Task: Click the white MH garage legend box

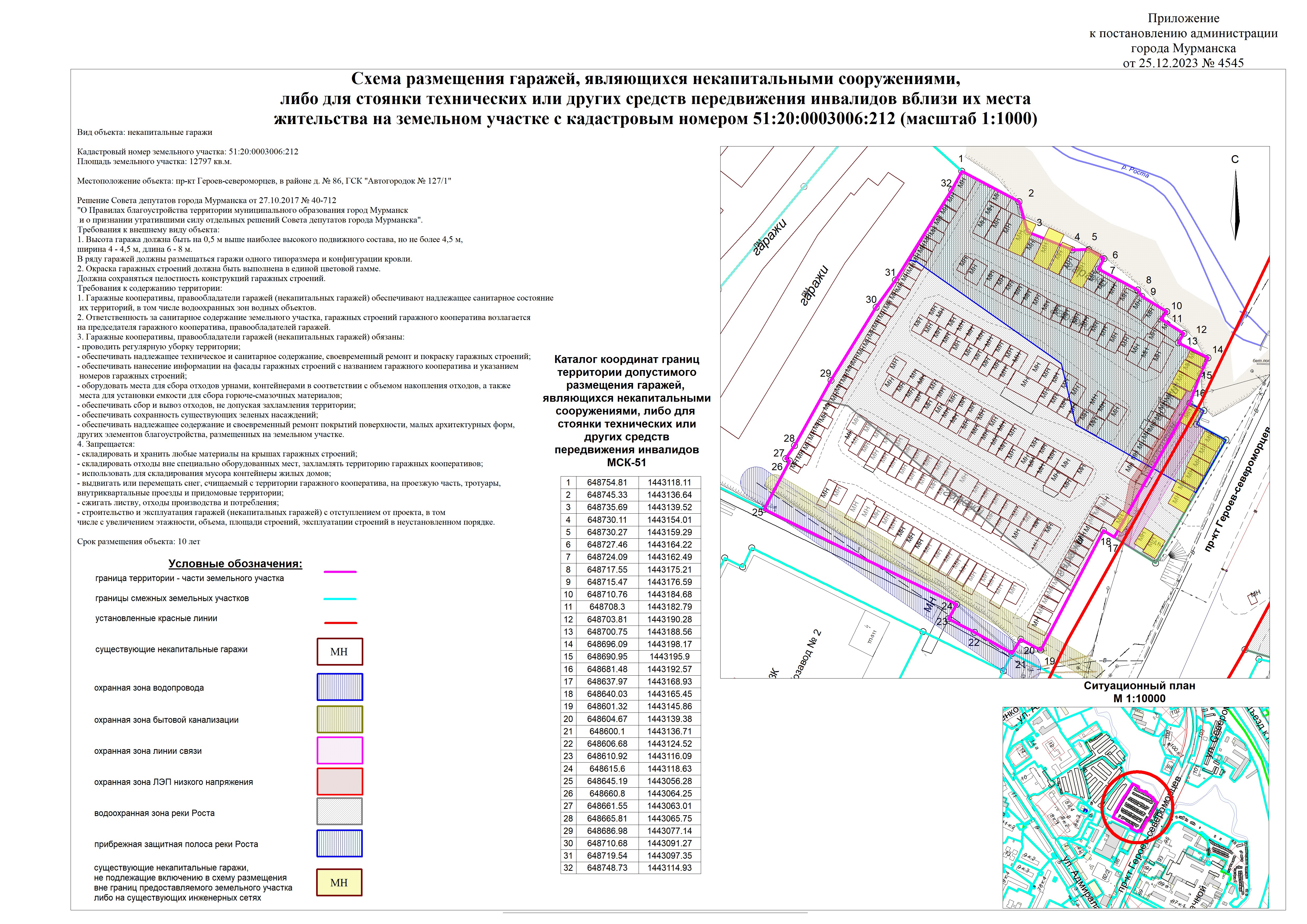Action: 339,651
